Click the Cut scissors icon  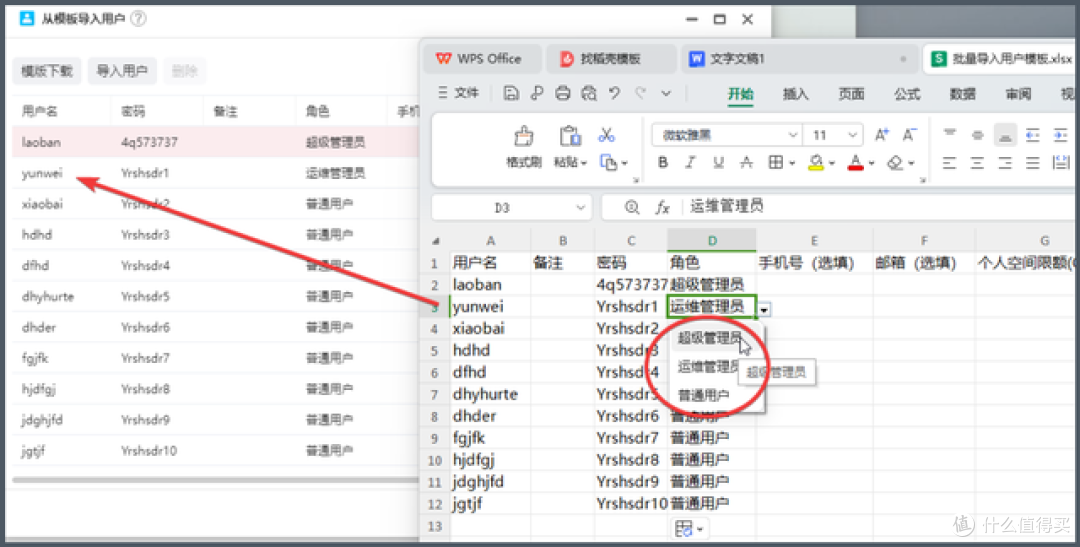tap(606, 134)
